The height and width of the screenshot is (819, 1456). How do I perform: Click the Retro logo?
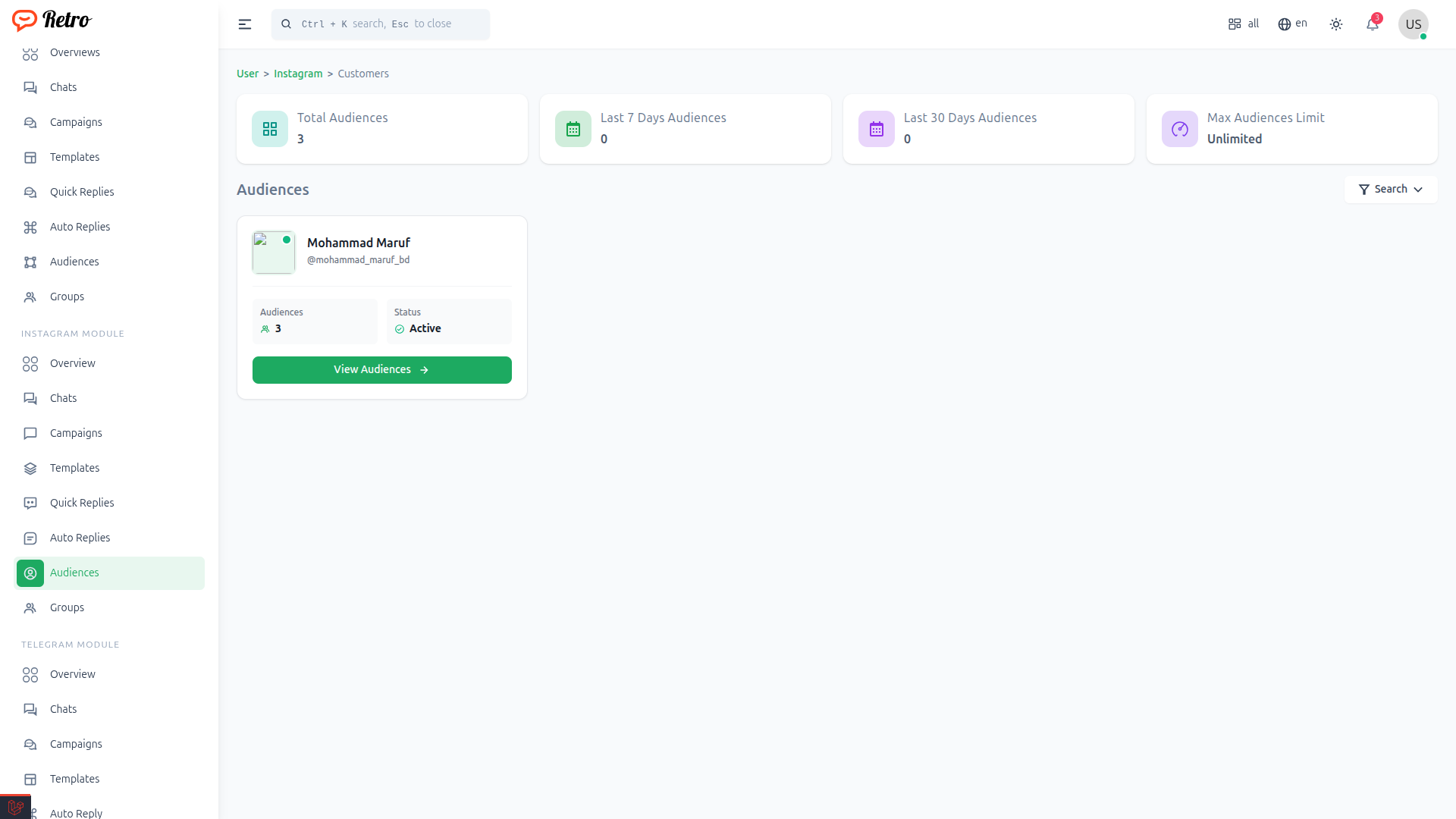[52, 20]
